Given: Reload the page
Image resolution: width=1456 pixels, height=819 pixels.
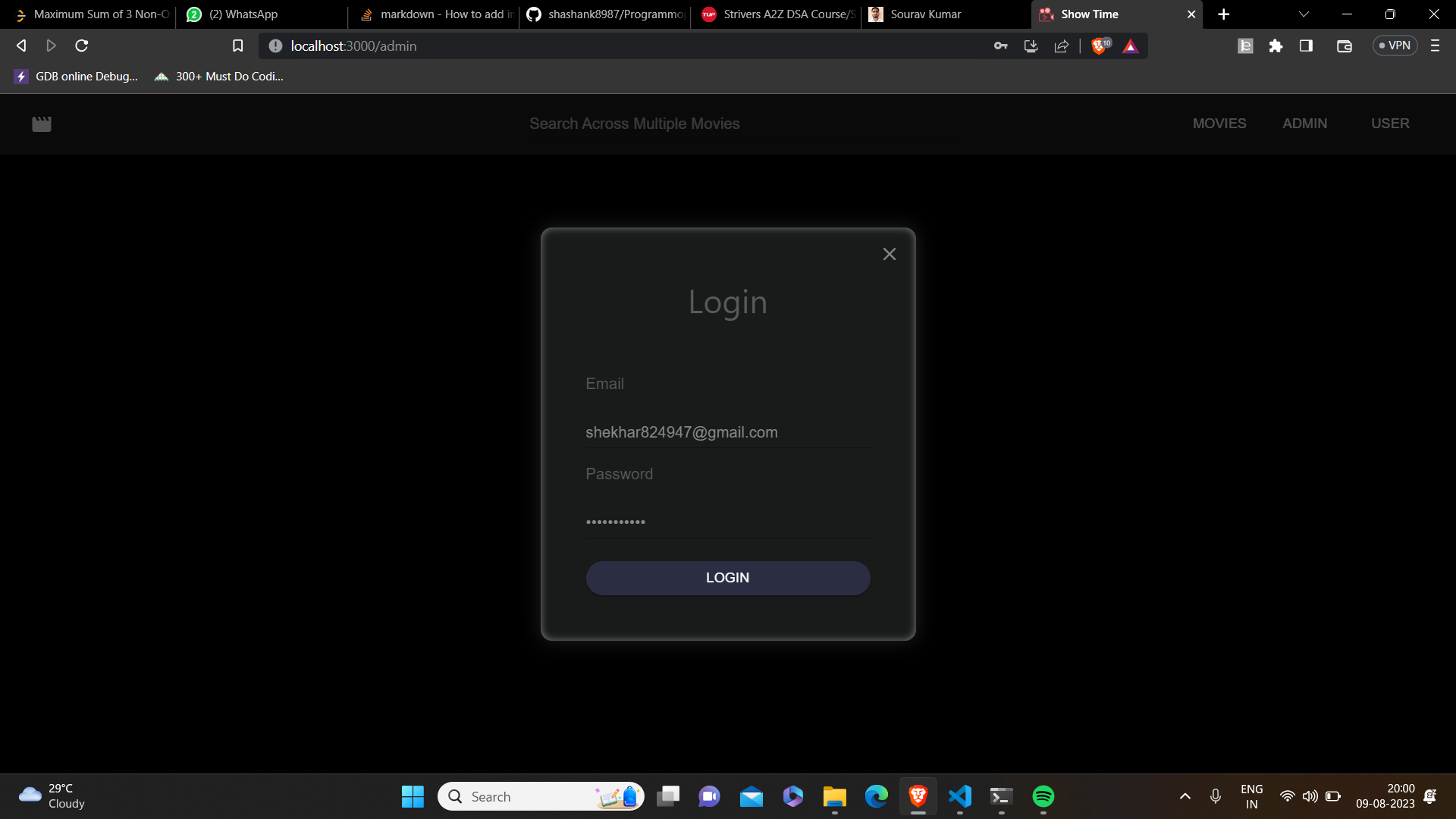Looking at the screenshot, I should click(x=82, y=46).
